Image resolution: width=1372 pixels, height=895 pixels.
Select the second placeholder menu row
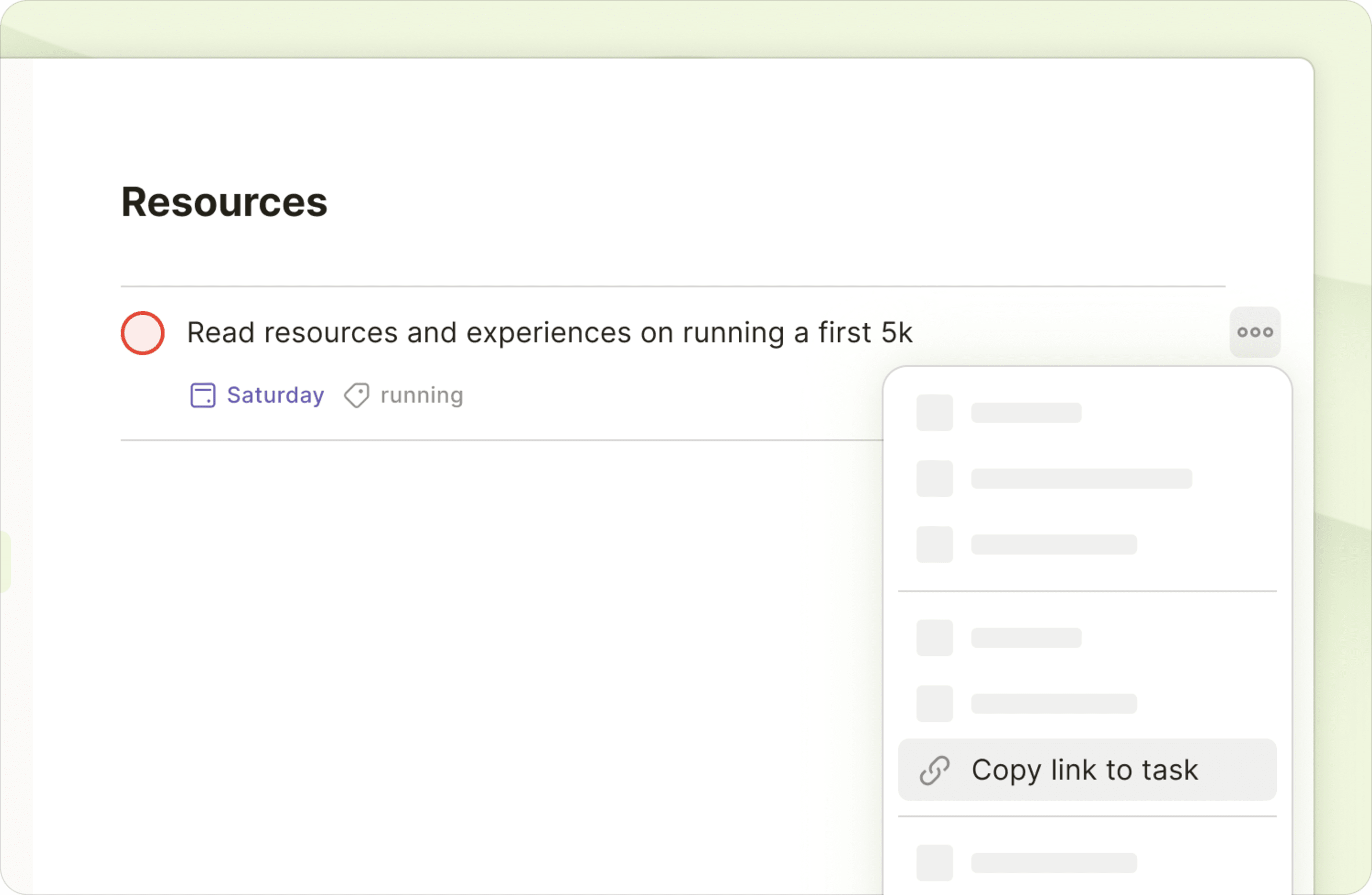[x=1081, y=479]
